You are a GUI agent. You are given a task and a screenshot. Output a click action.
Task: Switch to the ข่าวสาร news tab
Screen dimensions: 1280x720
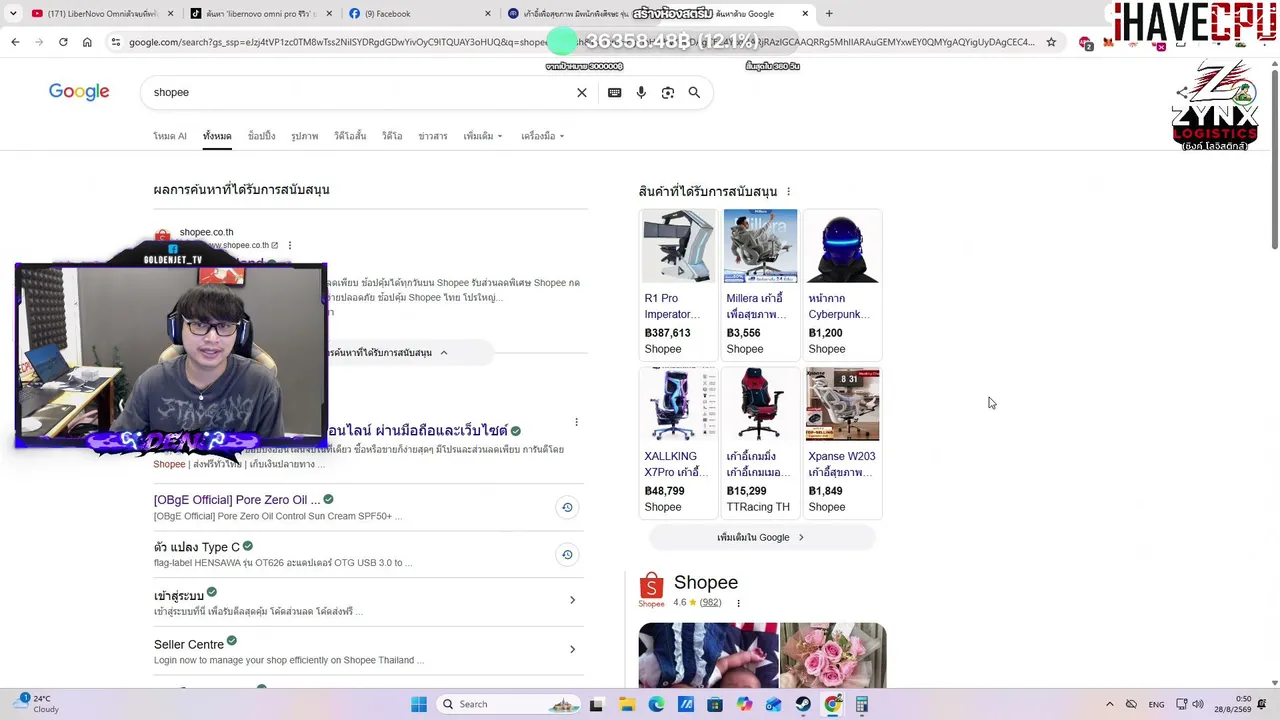tap(433, 136)
